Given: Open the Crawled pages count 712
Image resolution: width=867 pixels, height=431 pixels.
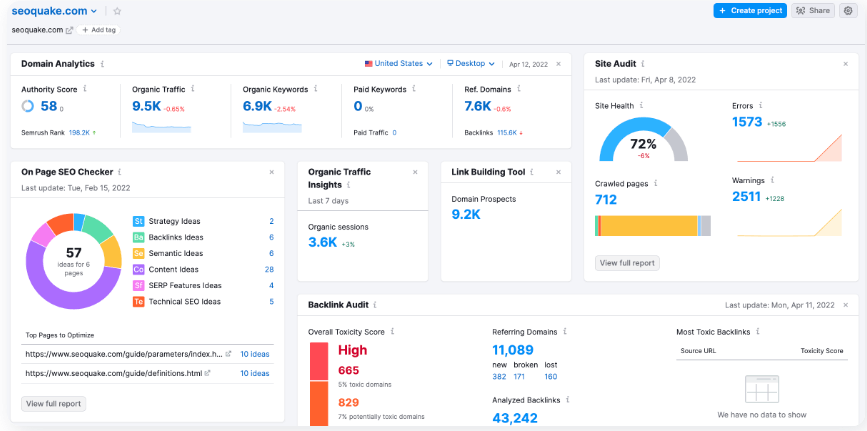Looking at the screenshot, I should point(606,200).
